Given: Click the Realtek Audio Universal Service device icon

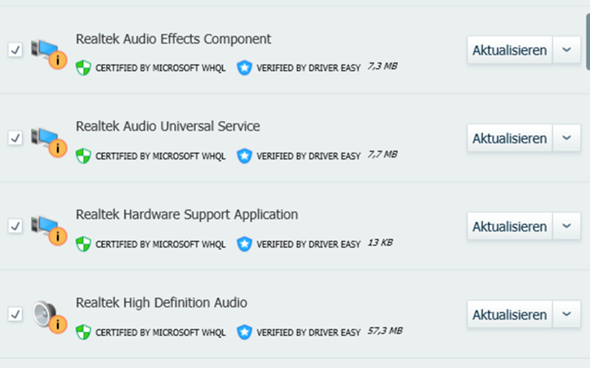Looking at the screenshot, I should (x=49, y=142).
